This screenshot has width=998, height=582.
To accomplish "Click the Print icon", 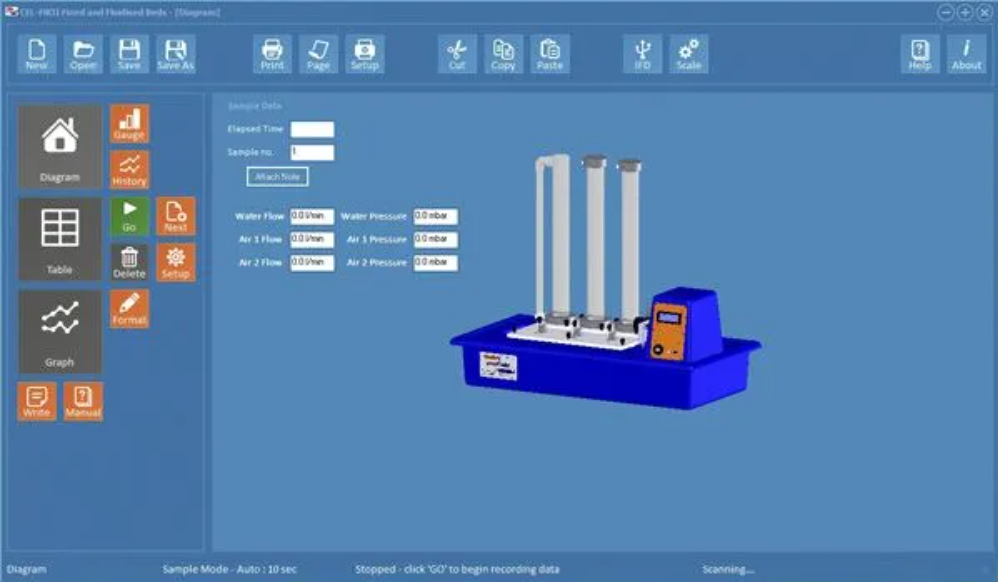I will click(x=272, y=54).
